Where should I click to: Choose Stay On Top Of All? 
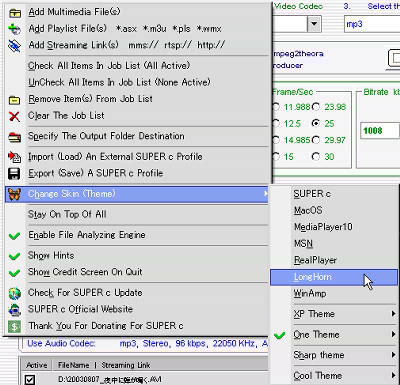click(137, 214)
